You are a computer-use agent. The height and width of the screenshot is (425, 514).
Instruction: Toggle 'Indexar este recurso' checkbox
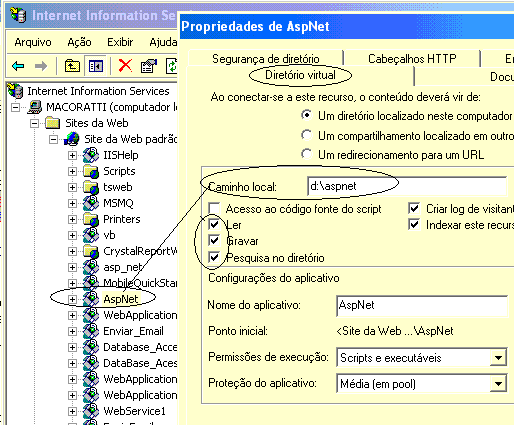[414, 224]
